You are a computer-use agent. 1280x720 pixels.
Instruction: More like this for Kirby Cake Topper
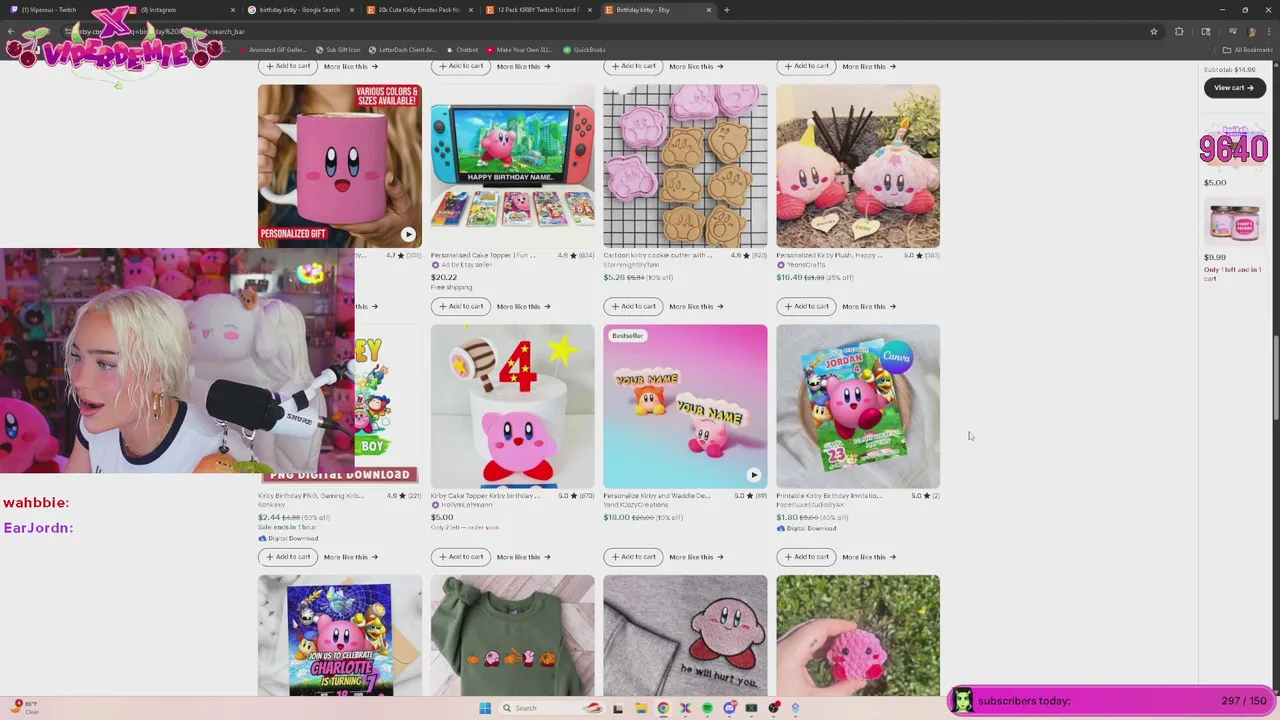[523, 557]
